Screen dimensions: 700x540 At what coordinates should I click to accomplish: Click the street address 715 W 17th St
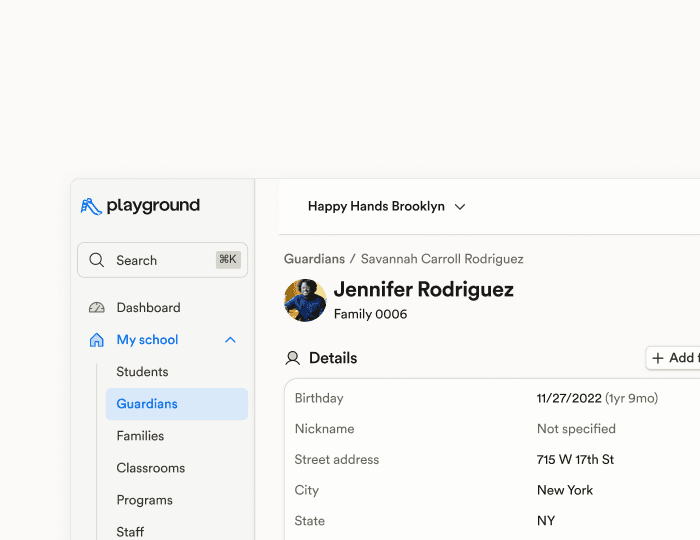[x=575, y=460]
